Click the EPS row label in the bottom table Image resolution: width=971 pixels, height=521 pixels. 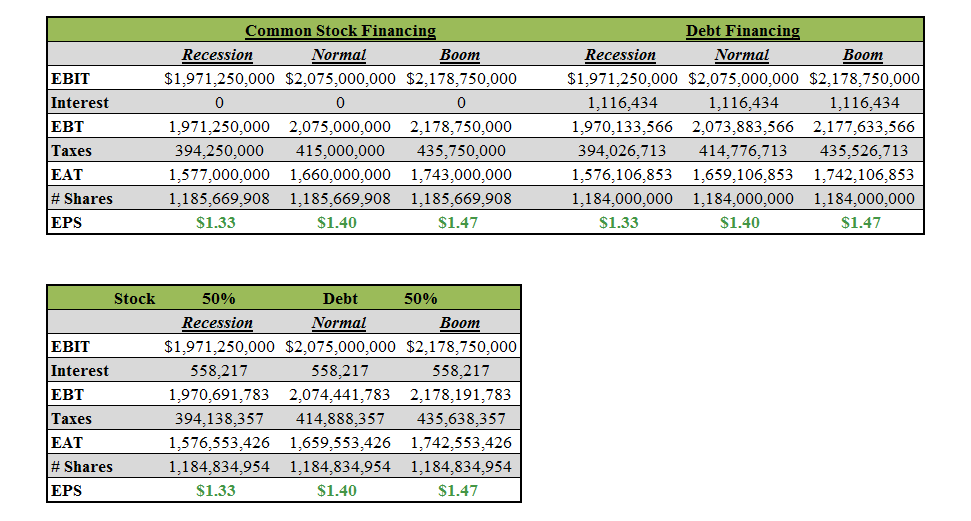point(66,491)
